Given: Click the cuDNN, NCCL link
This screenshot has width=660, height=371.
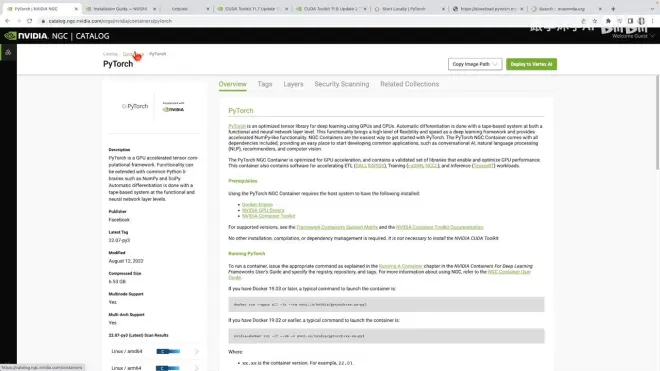Looking at the screenshot, I should point(423,166).
